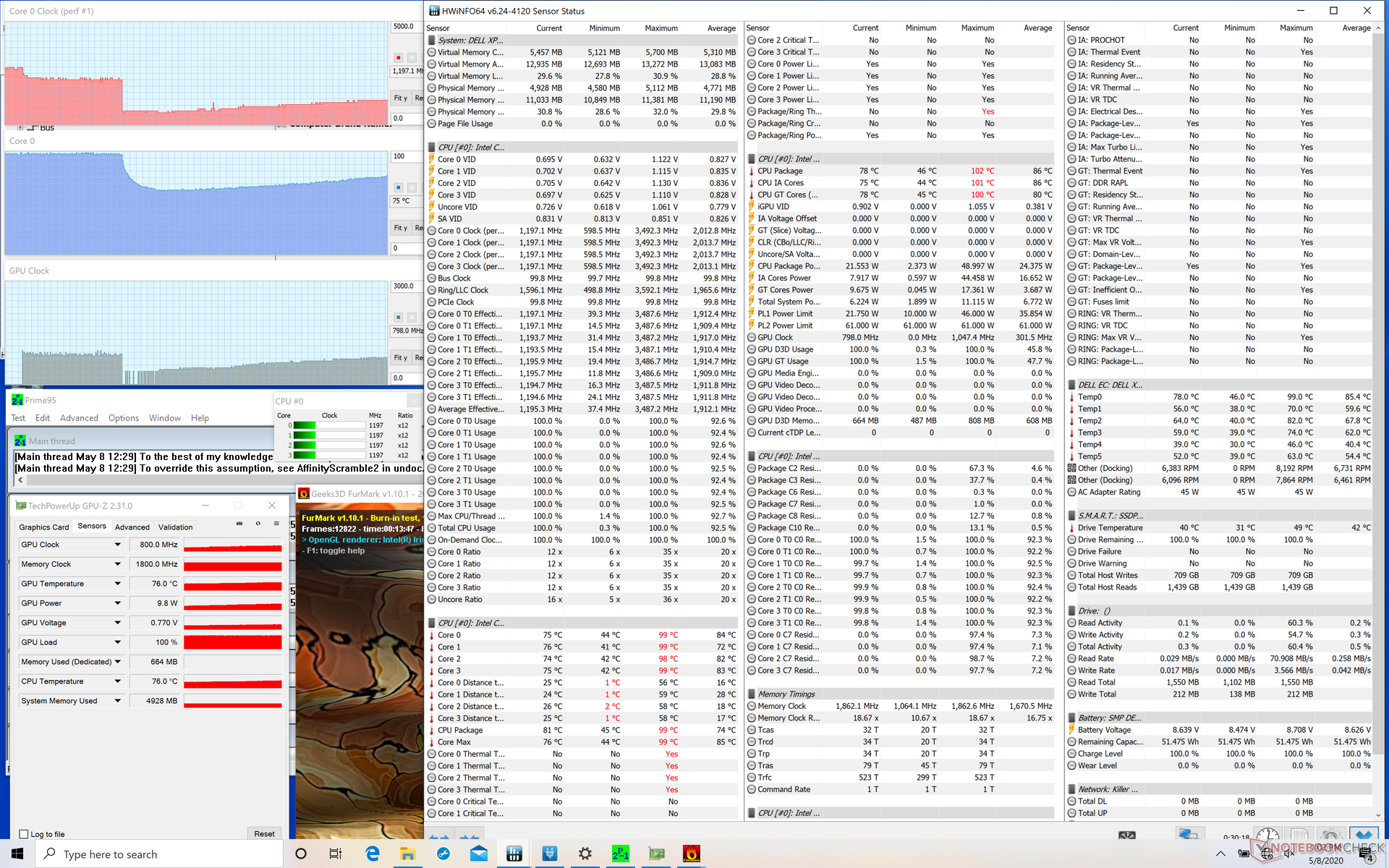Open GPU-Z hamburger menu icon
1389x868 pixels.
(x=276, y=524)
